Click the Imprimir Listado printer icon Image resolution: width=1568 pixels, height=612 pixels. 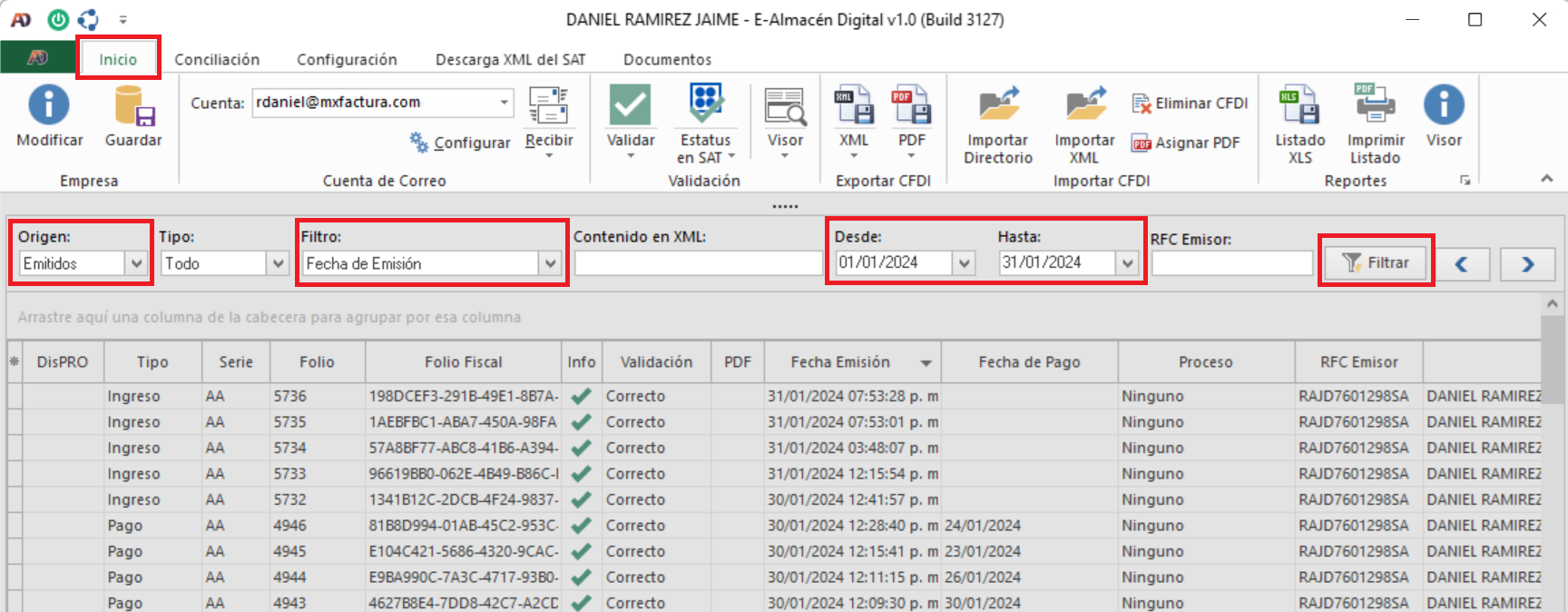(x=1375, y=105)
